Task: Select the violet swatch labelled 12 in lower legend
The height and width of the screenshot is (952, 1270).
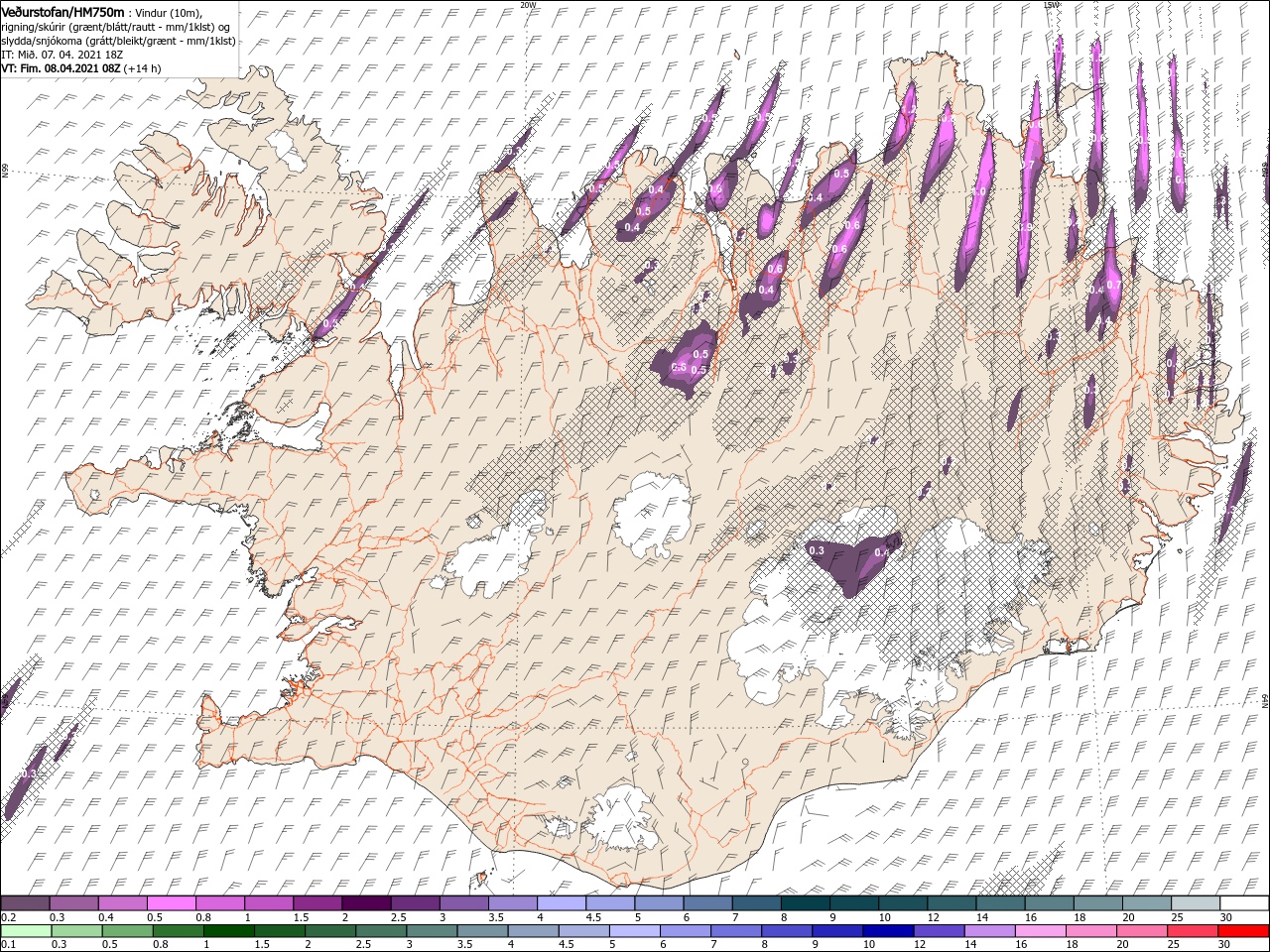Action: (x=938, y=931)
